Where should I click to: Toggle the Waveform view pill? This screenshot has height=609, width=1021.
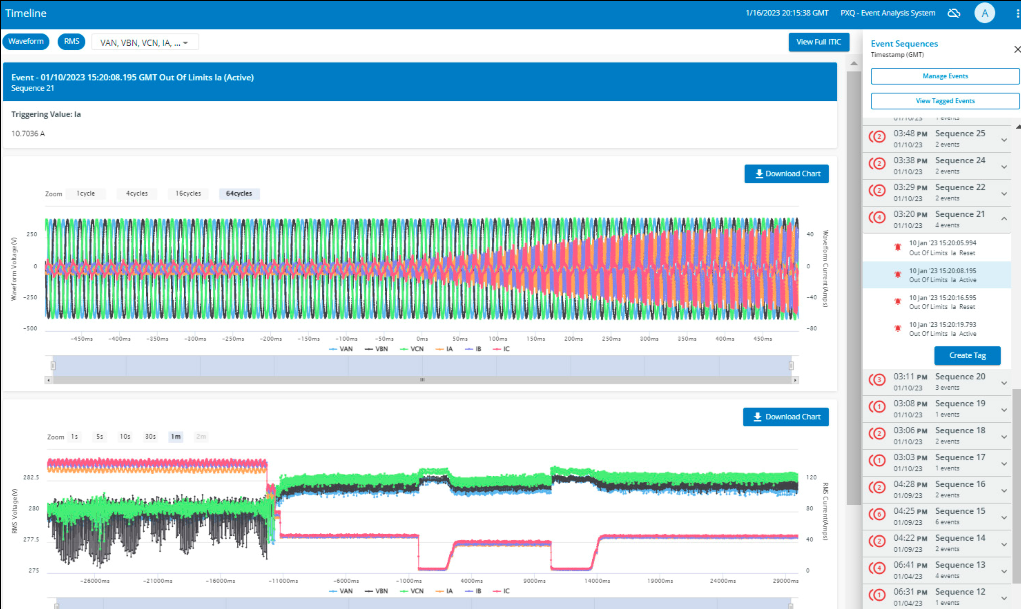point(26,42)
